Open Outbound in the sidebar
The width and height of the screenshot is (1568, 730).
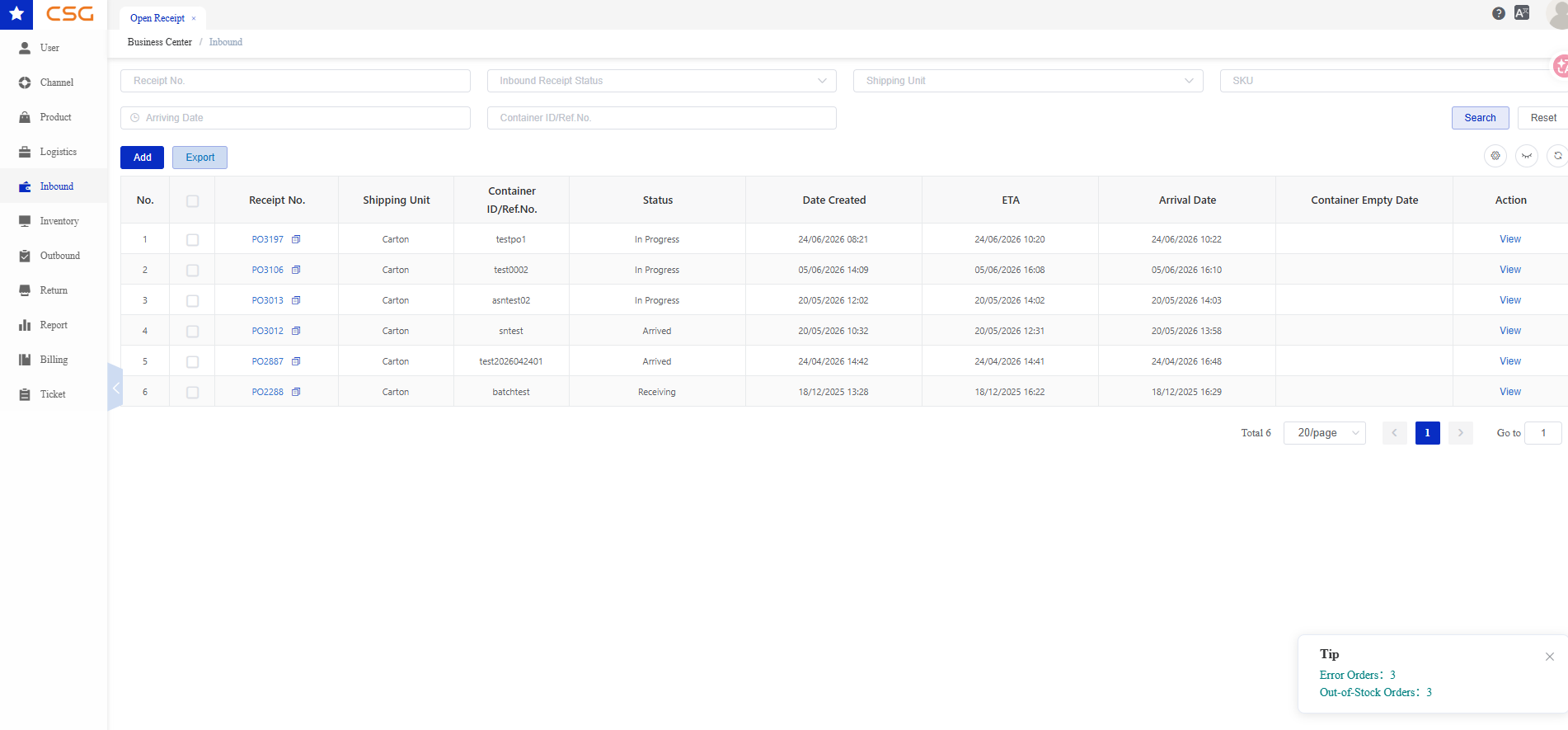[x=54, y=256]
